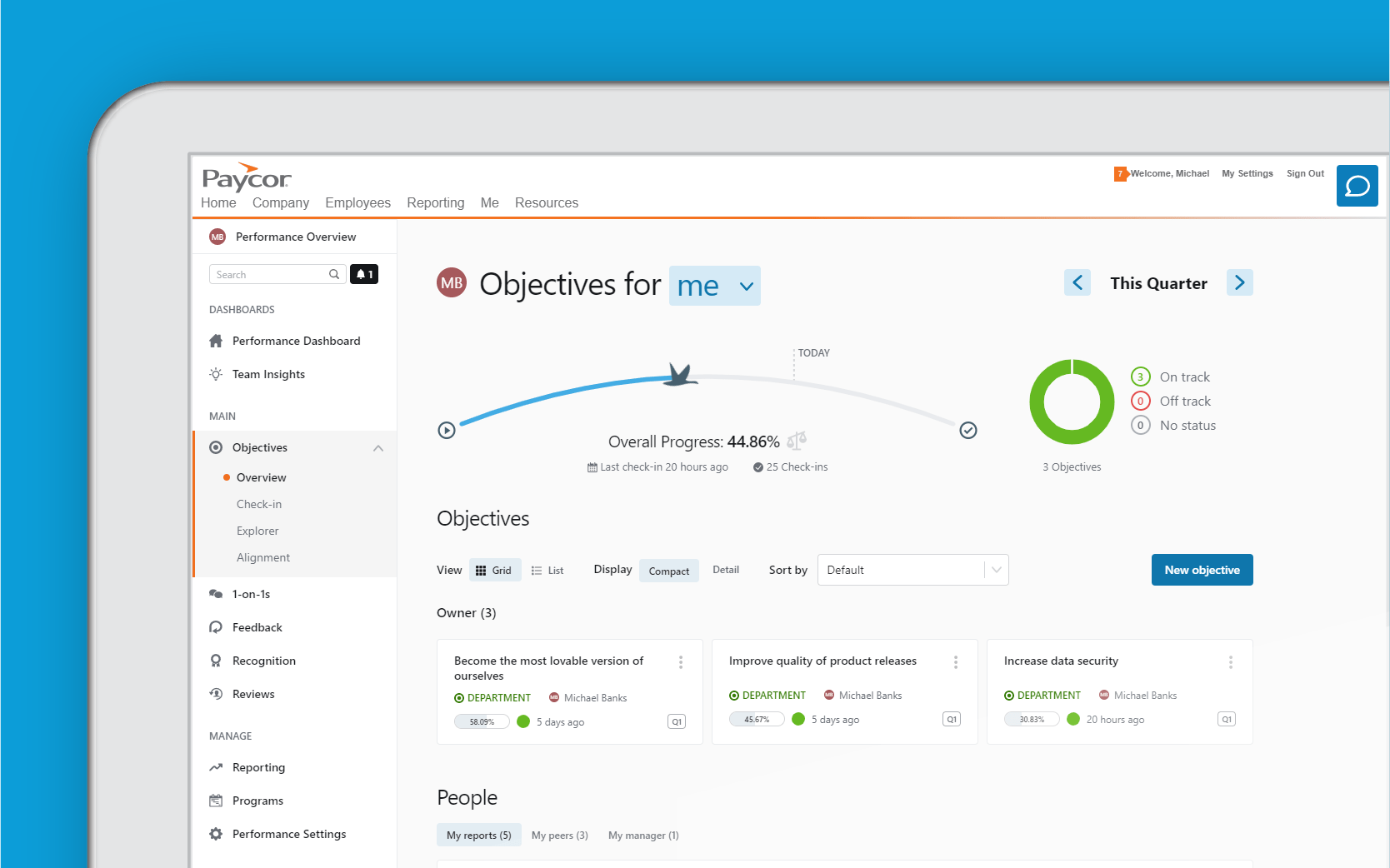
Task: Click the MB avatar beside Objectives for
Action: (452, 283)
